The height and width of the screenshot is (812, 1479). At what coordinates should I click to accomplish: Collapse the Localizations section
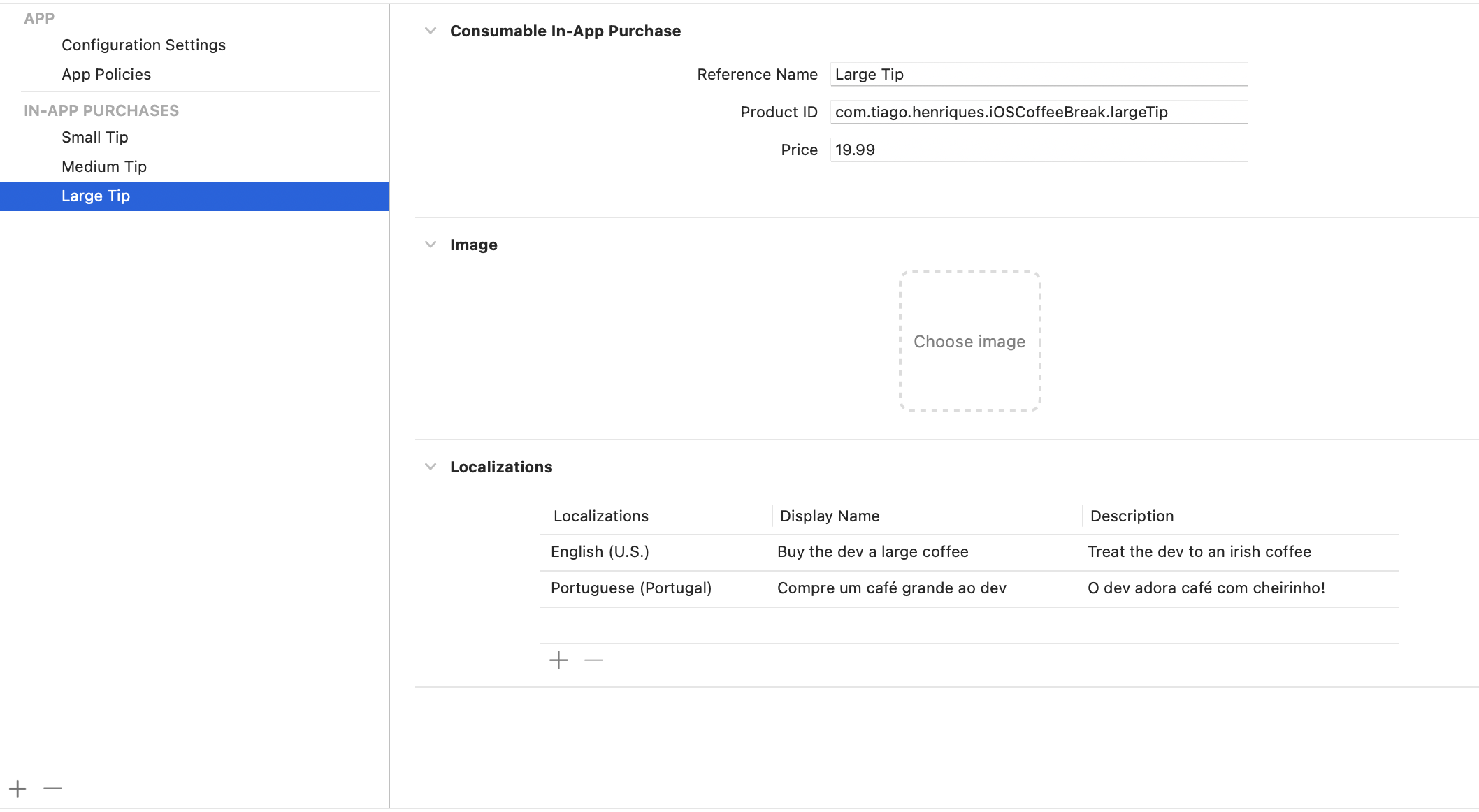(x=431, y=467)
